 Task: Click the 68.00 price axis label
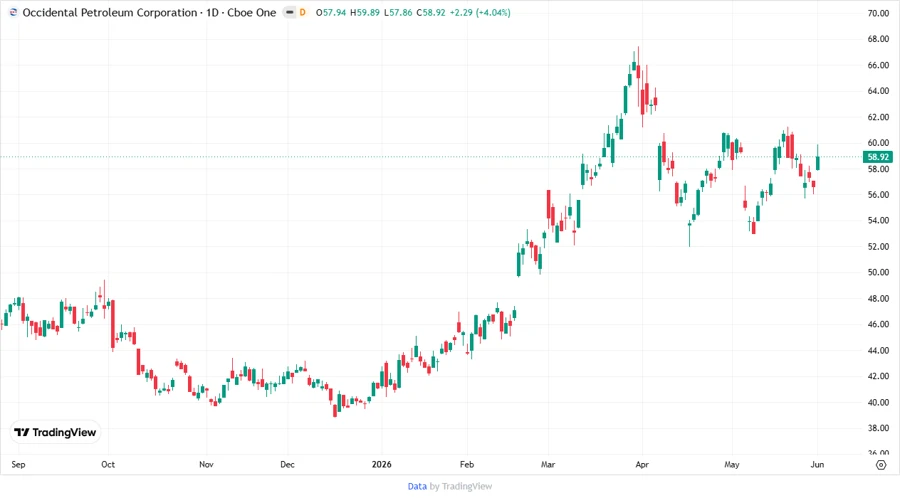tap(878, 39)
